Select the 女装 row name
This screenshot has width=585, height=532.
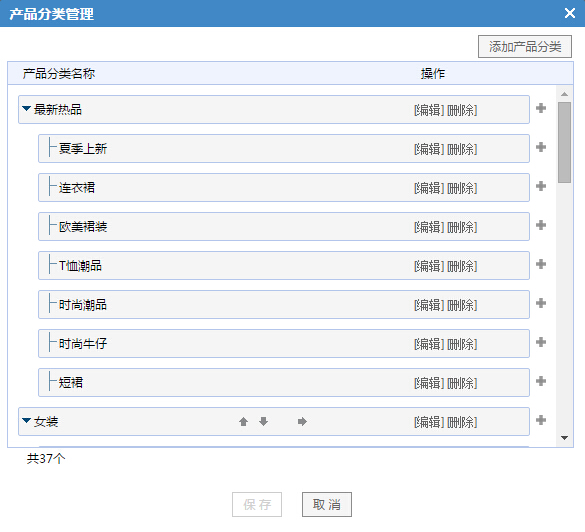click(46, 422)
